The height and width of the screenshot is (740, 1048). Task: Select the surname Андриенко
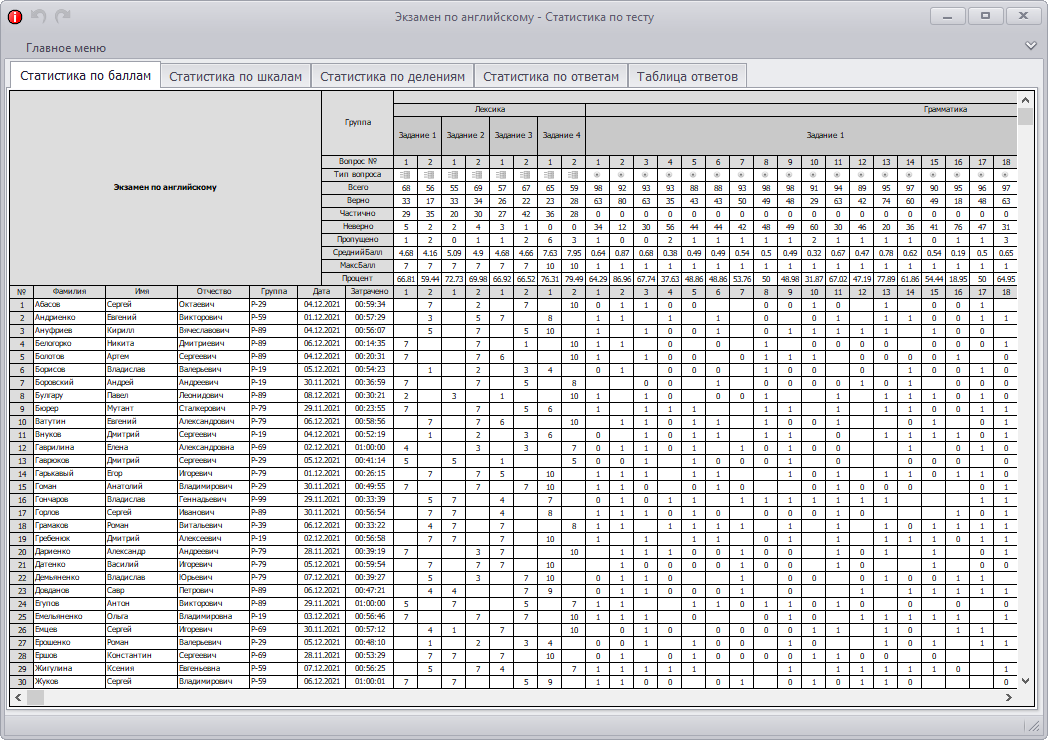(55, 318)
